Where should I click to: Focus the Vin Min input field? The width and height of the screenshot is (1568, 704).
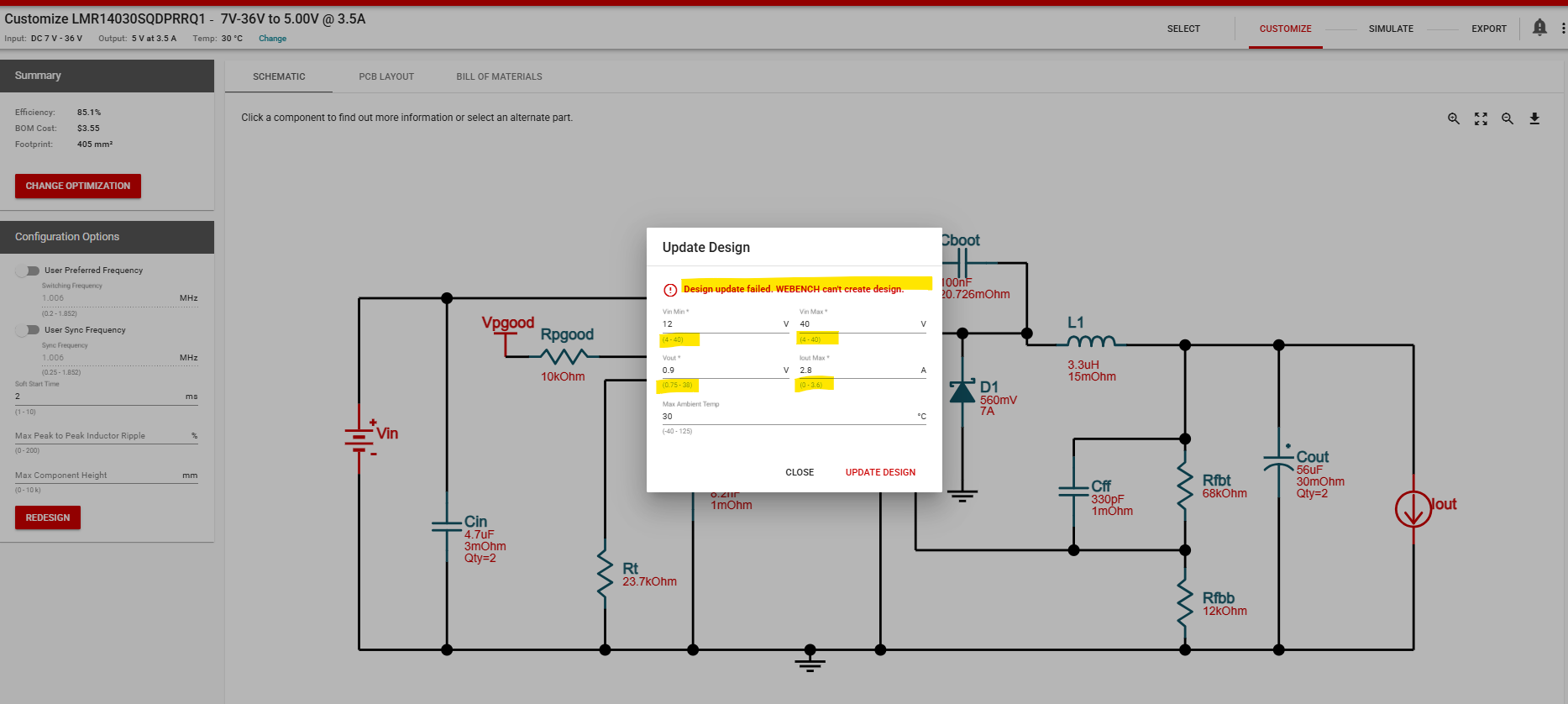(726, 324)
